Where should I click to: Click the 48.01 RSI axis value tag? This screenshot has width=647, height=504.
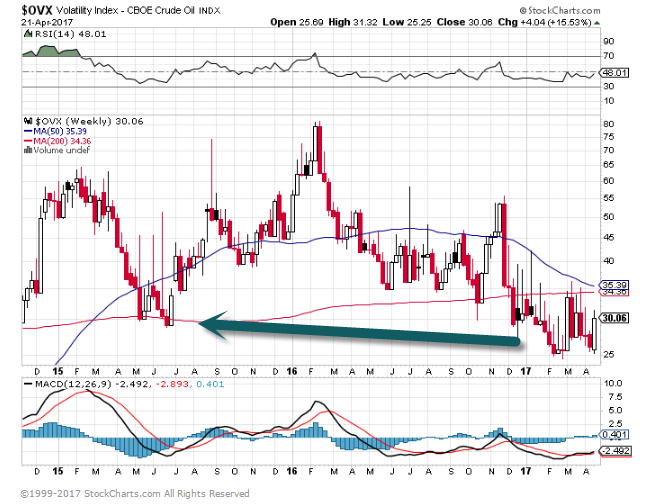point(614,73)
